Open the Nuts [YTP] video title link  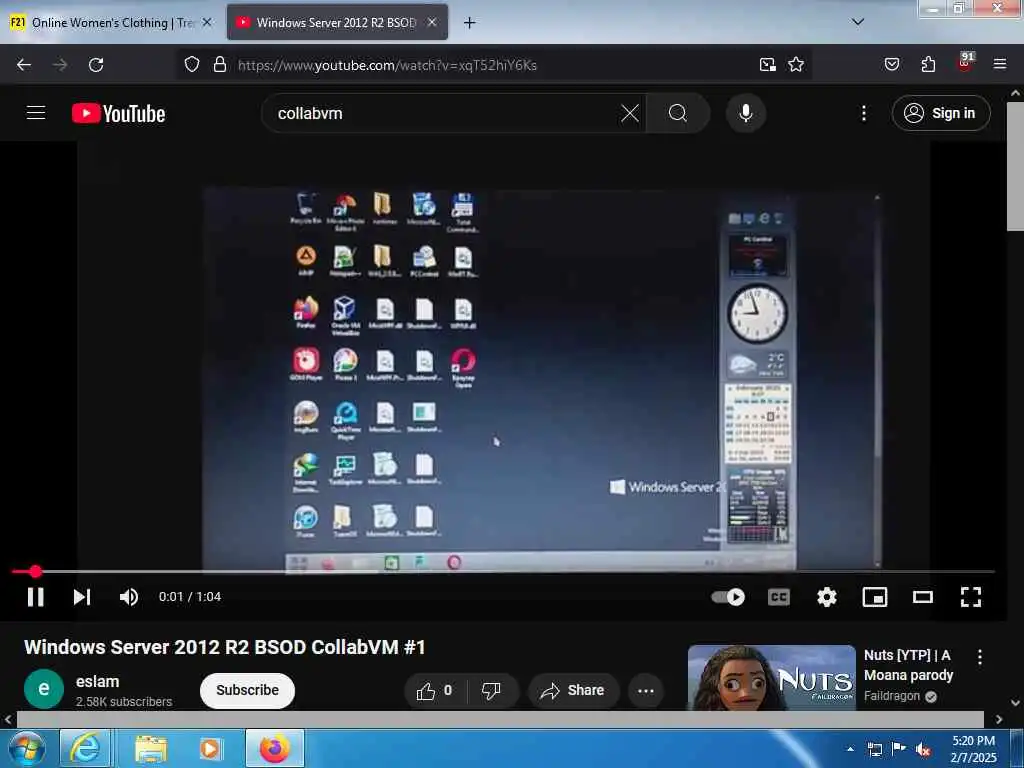click(x=908, y=665)
